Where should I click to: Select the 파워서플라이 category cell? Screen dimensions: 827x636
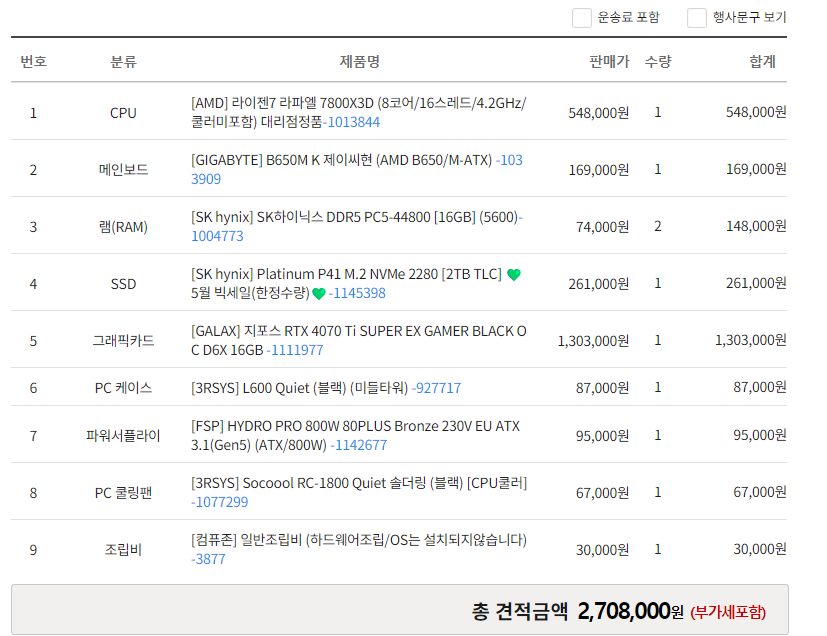tap(123, 436)
